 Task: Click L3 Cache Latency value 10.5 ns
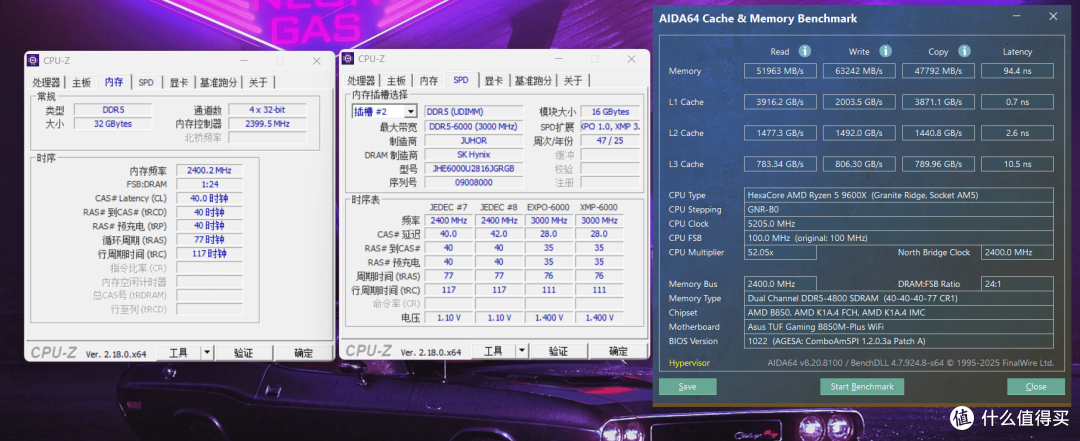[x=1017, y=164]
